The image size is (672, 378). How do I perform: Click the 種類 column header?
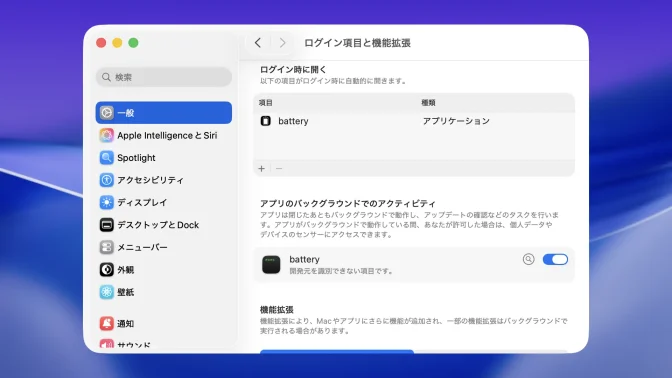click(429, 102)
